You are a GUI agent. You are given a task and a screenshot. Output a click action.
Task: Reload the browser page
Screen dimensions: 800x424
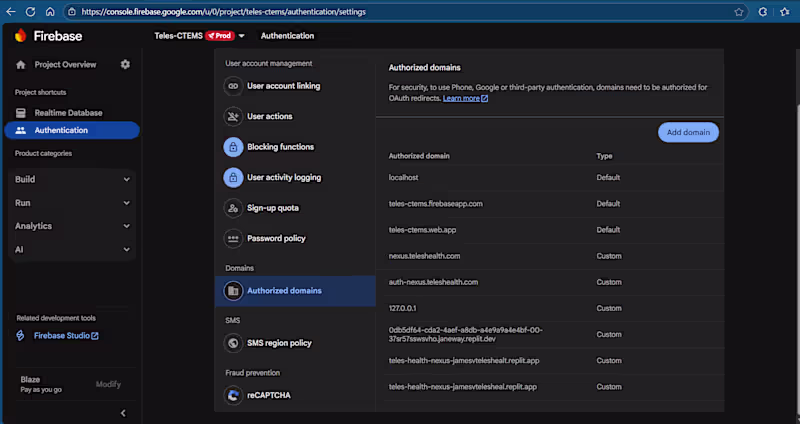click(x=30, y=12)
